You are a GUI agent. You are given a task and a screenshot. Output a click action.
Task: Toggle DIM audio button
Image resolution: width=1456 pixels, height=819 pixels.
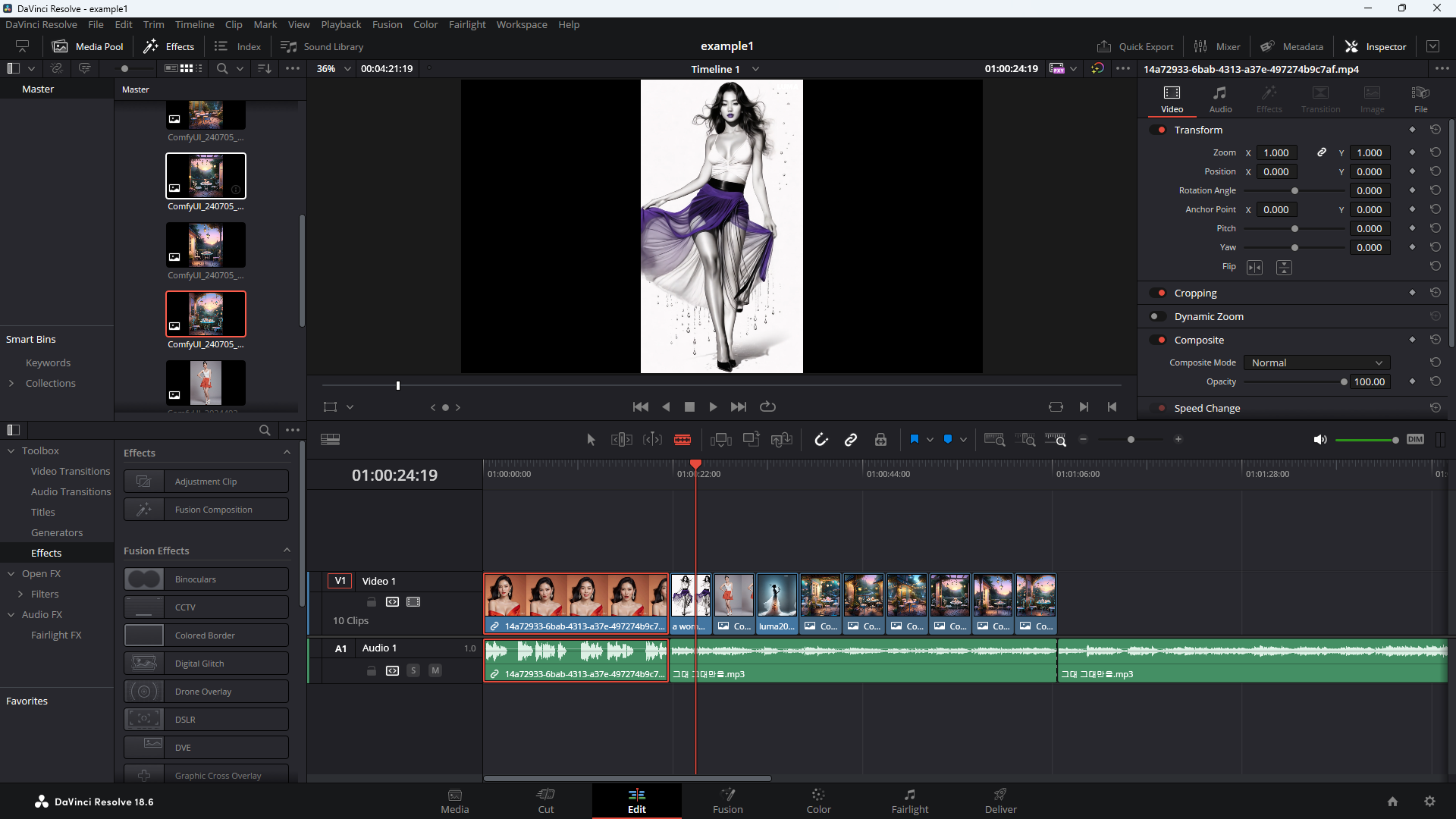point(1415,439)
